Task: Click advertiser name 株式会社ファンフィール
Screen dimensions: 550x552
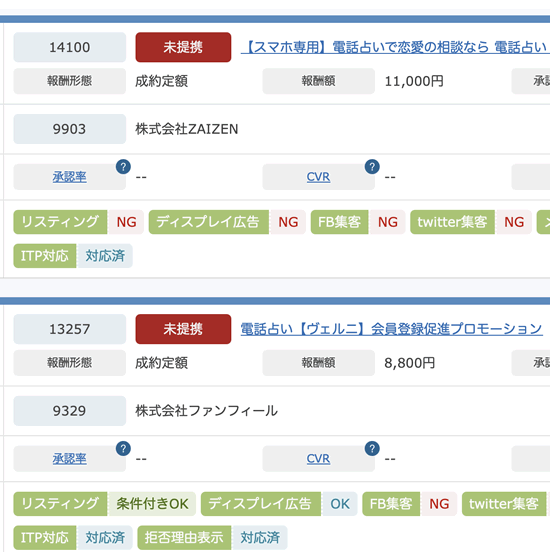Action: pyautogui.click(x=206, y=410)
